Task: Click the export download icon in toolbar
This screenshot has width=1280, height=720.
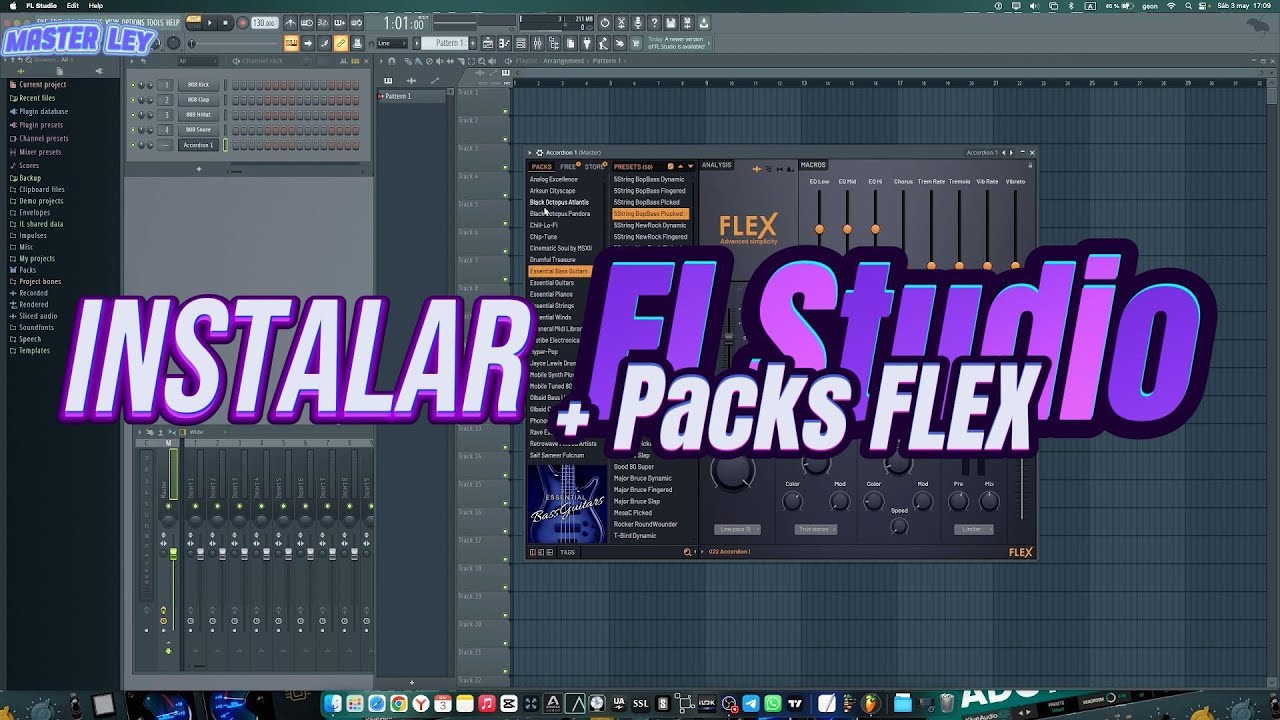Action: (704, 23)
